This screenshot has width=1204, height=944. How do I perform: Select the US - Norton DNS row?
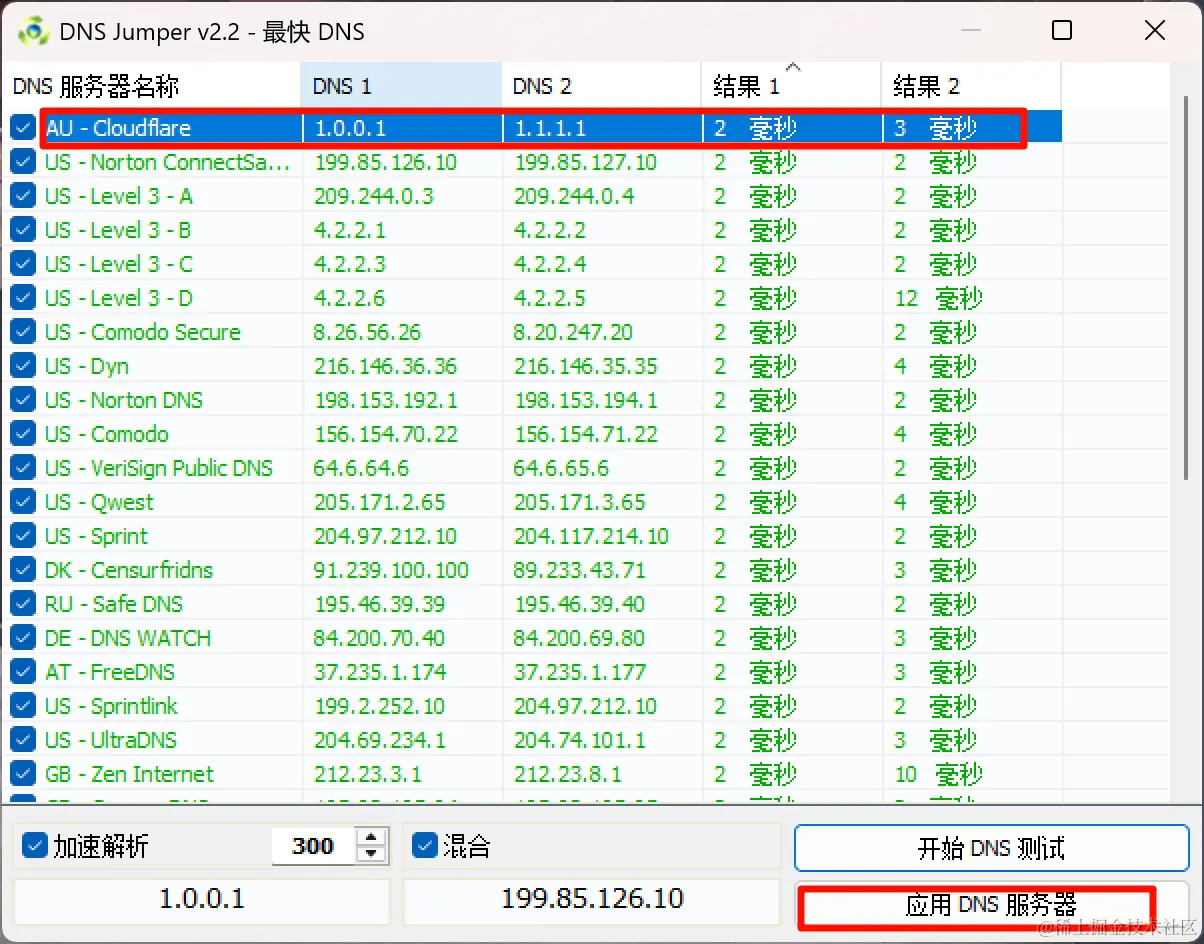coord(586,400)
